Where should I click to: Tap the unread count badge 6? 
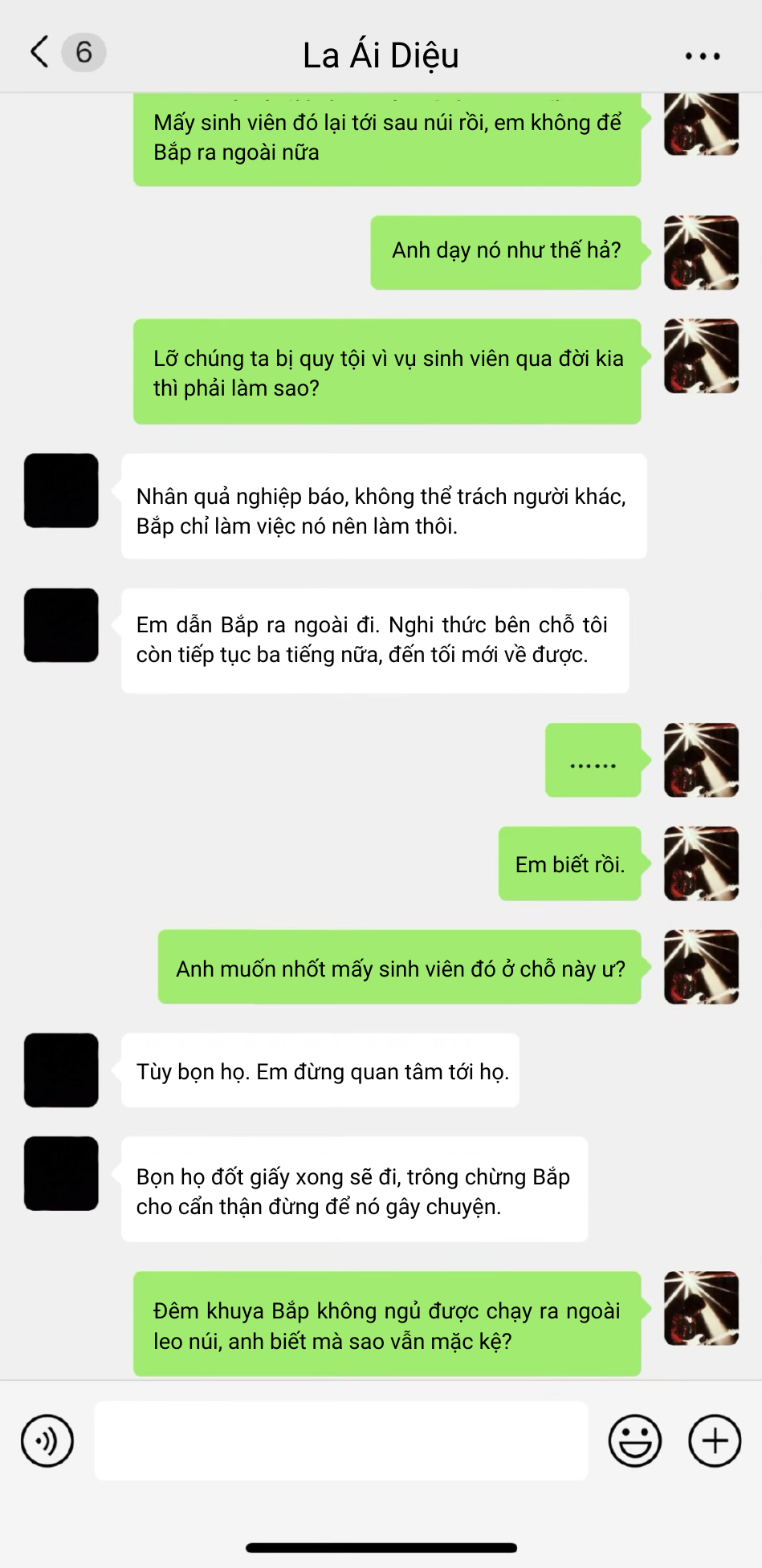[x=84, y=52]
